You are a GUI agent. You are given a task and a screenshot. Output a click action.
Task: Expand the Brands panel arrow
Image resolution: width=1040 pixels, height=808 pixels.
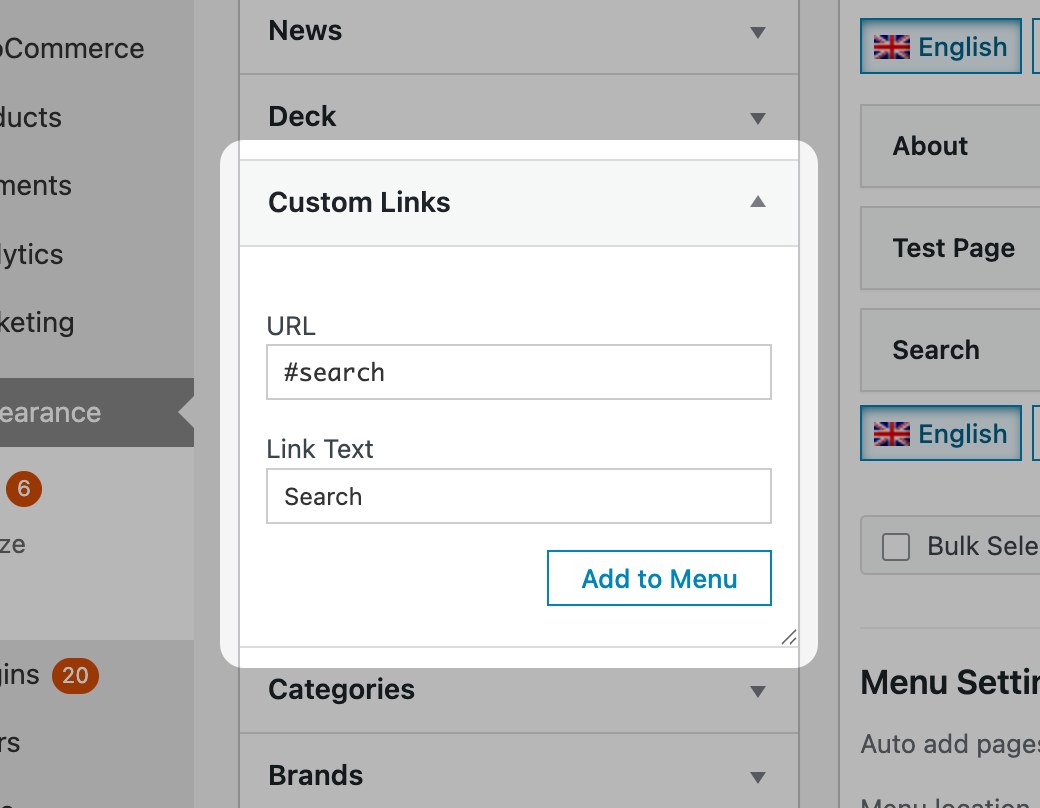pos(757,777)
